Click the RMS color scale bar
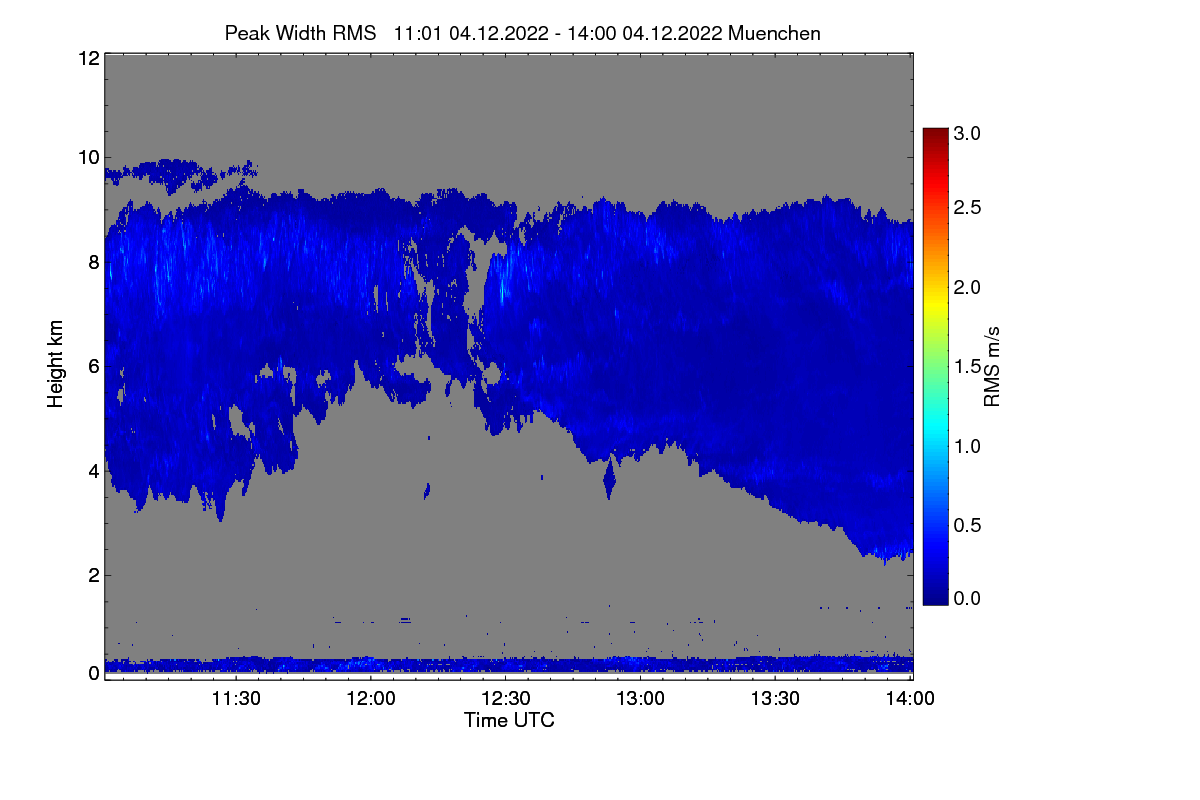Viewport: 1200px width, 800px height. (935, 366)
